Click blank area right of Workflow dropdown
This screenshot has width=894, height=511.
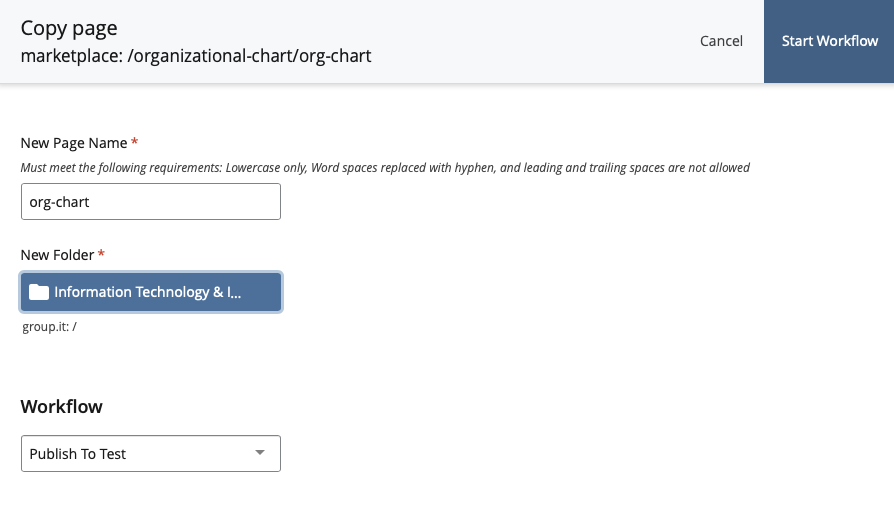570,453
